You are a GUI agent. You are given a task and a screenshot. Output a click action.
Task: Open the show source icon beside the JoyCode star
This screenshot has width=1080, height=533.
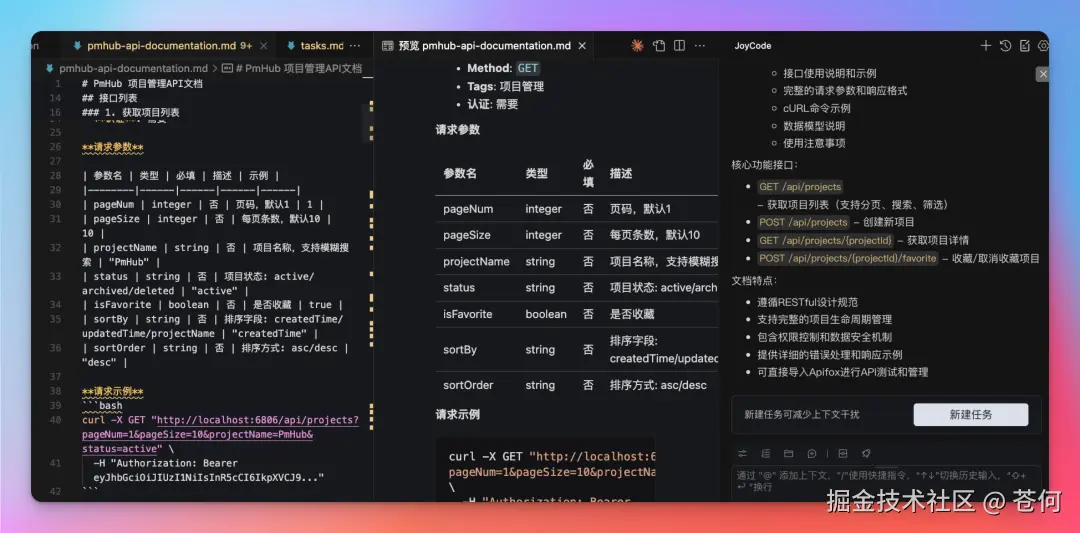click(x=659, y=46)
